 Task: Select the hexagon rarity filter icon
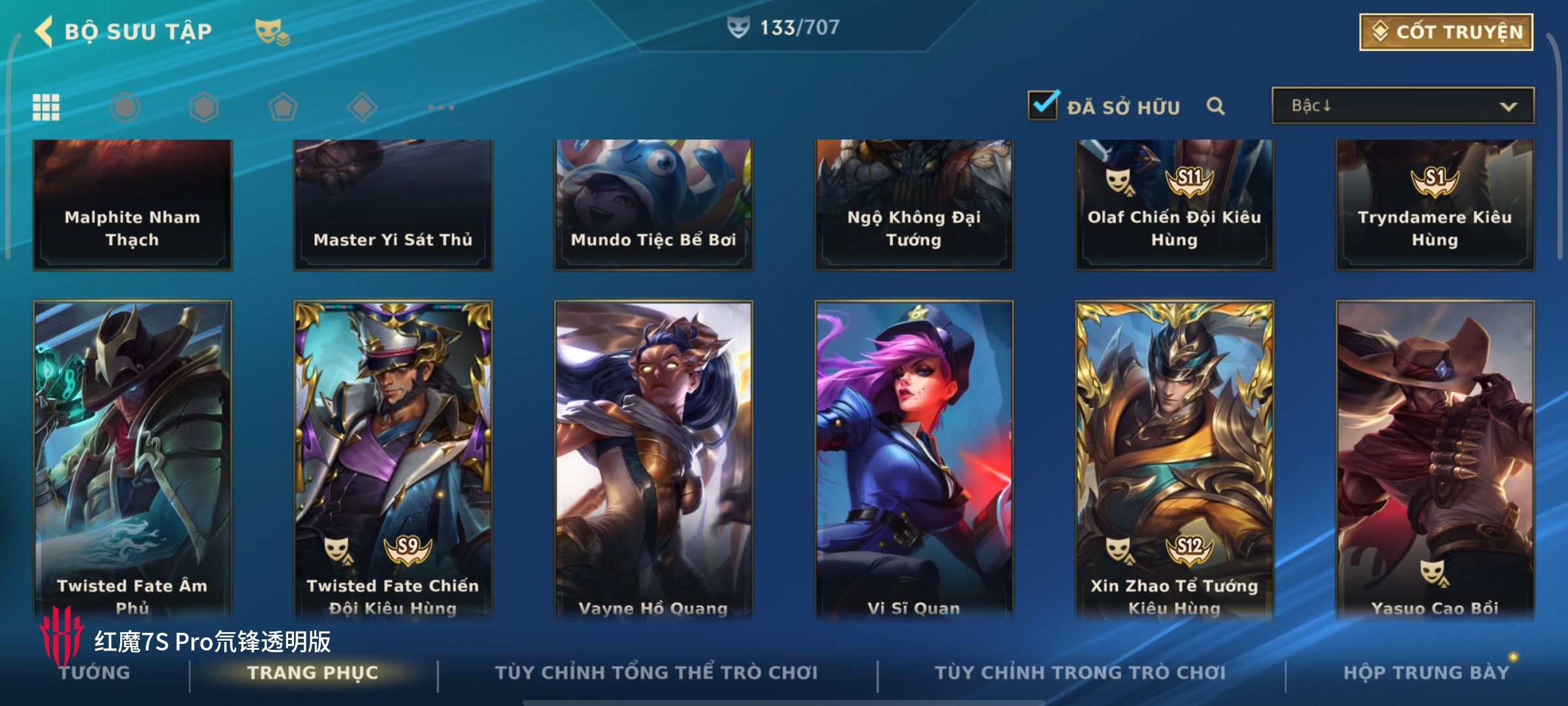tap(204, 107)
